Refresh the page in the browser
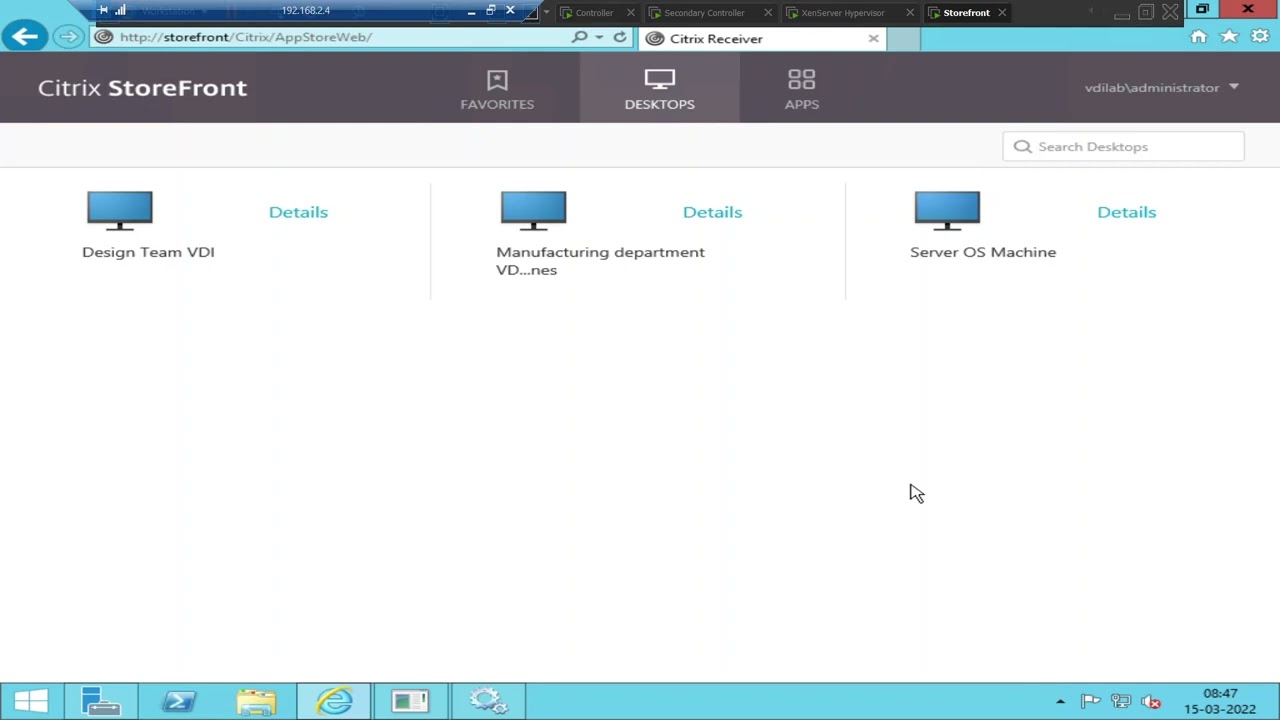Screen dimensions: 1280x720 point(620,37)
